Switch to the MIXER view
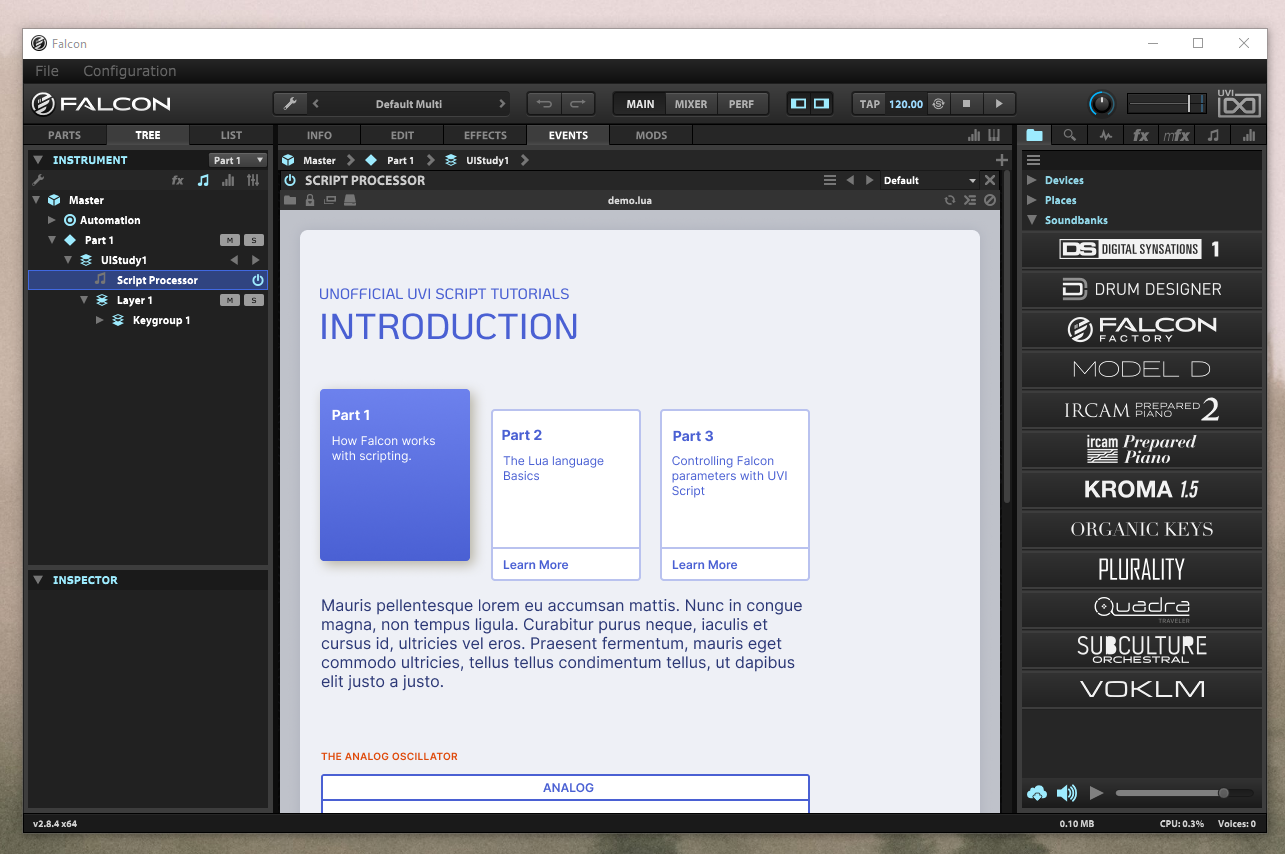Image resolution: width=1285 pixels, height=854 pixels. click(x=690, y=104)
